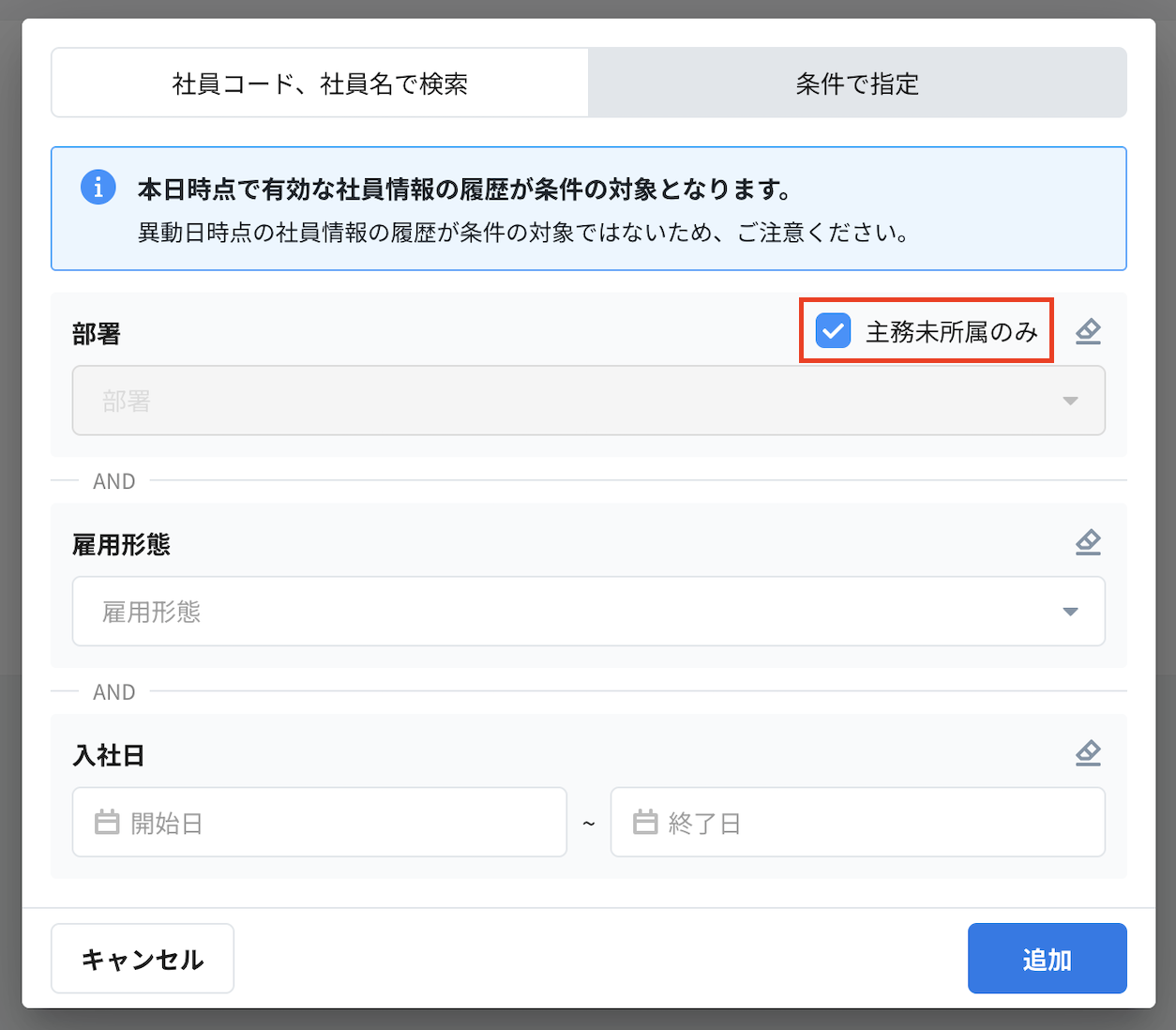The height and width of the screenshot is (1030, 1176).
Task: Click the blue 追加 button
Action: 1047,959
